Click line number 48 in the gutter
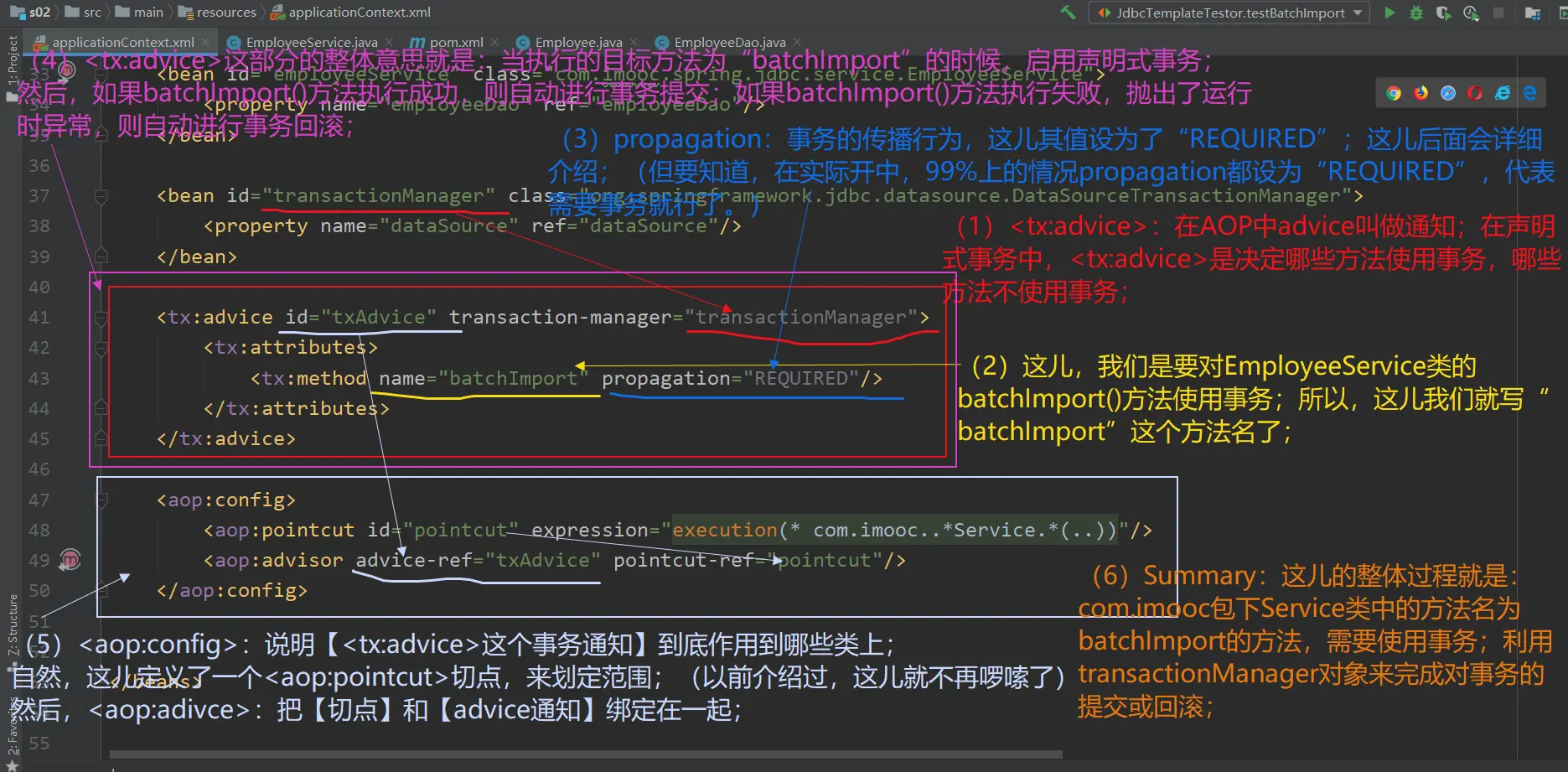Image resolution: width=1568 pixels, height=772 pixels. 39,530
